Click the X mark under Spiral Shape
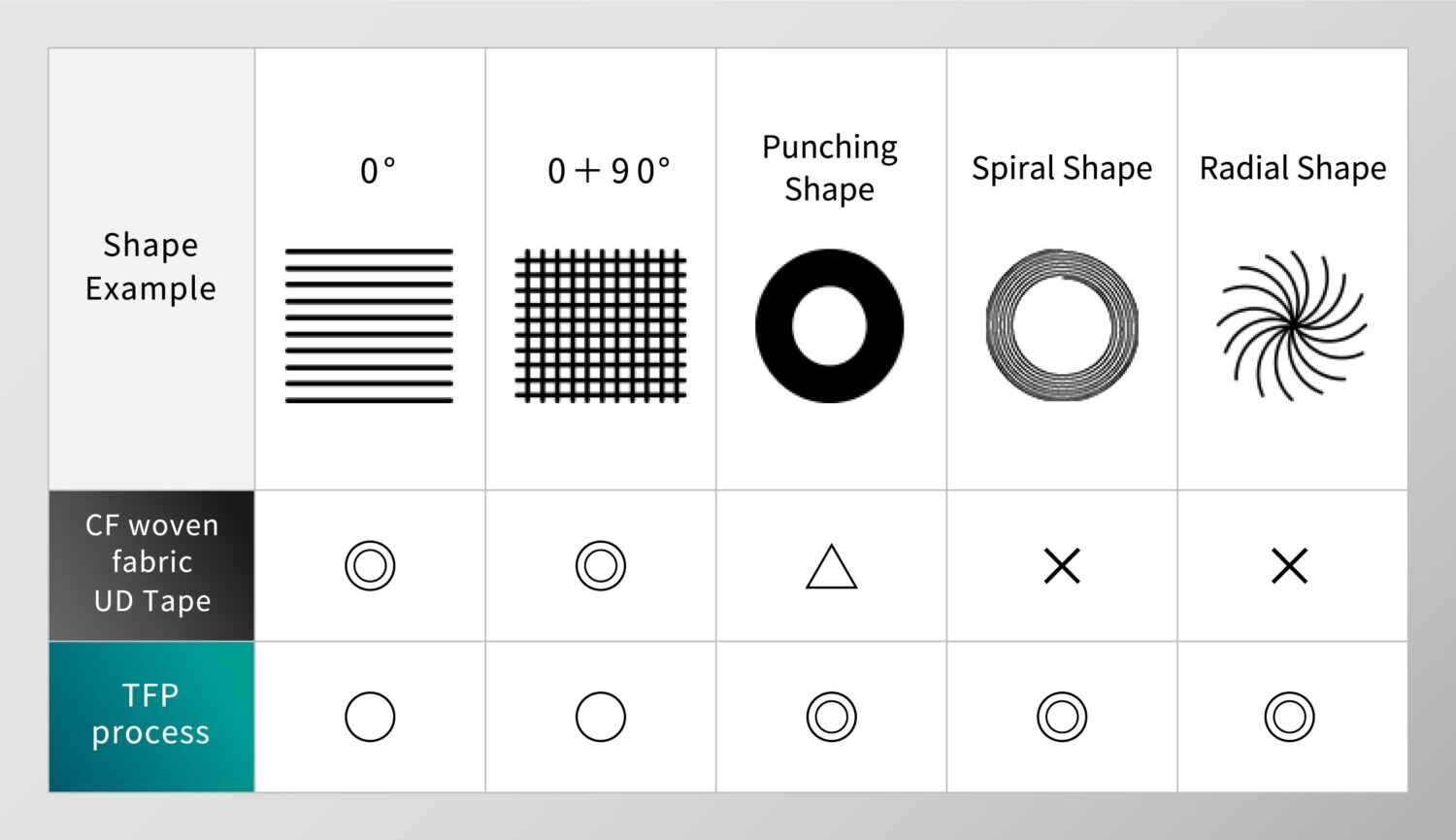This screenshot has height=840, width=1456. pos(1062,565)
